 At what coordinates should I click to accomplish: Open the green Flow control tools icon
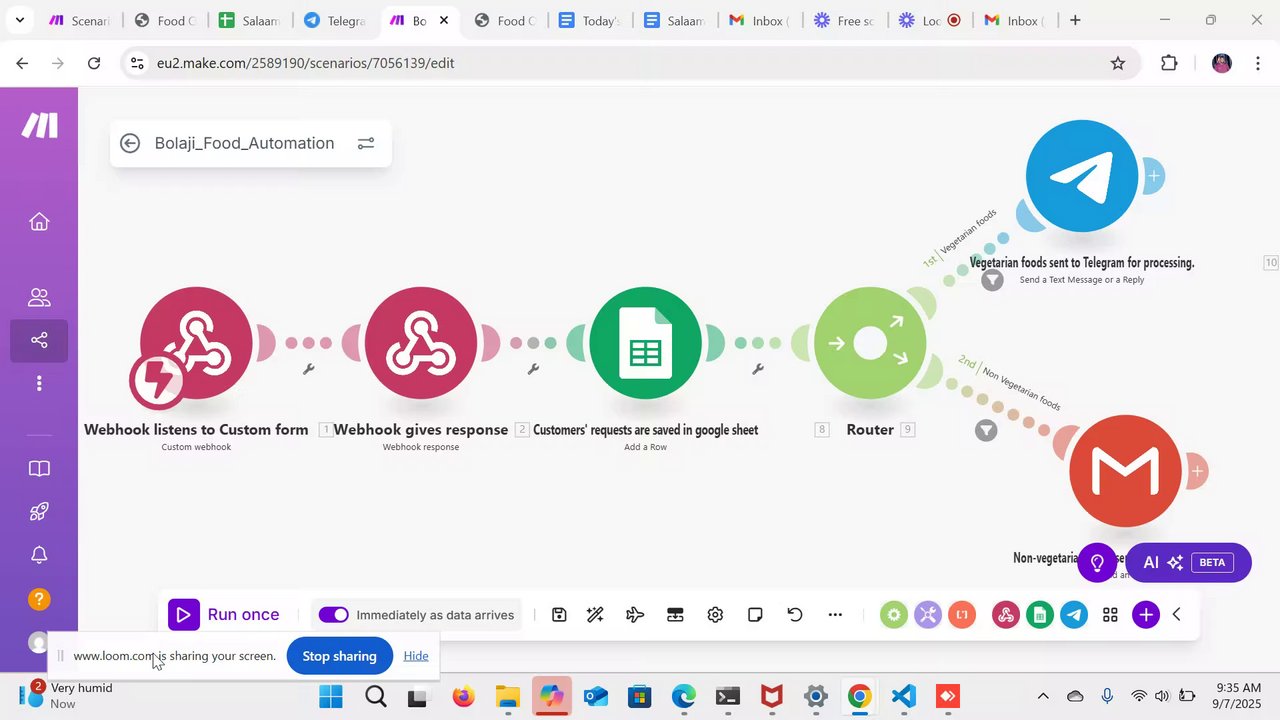[894, 615]
